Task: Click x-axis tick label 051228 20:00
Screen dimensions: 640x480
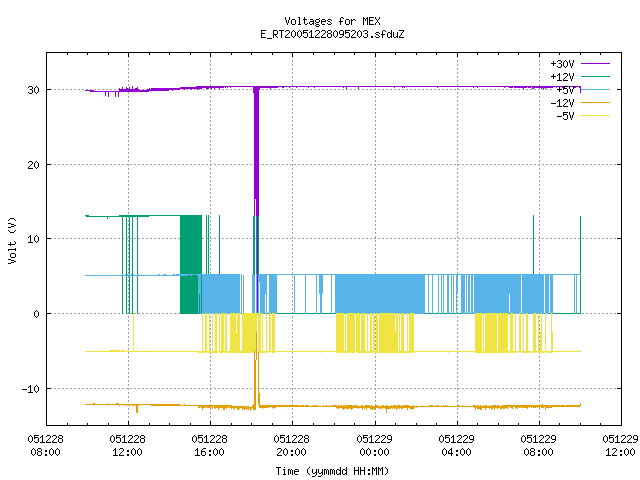Action: (291, 446)
